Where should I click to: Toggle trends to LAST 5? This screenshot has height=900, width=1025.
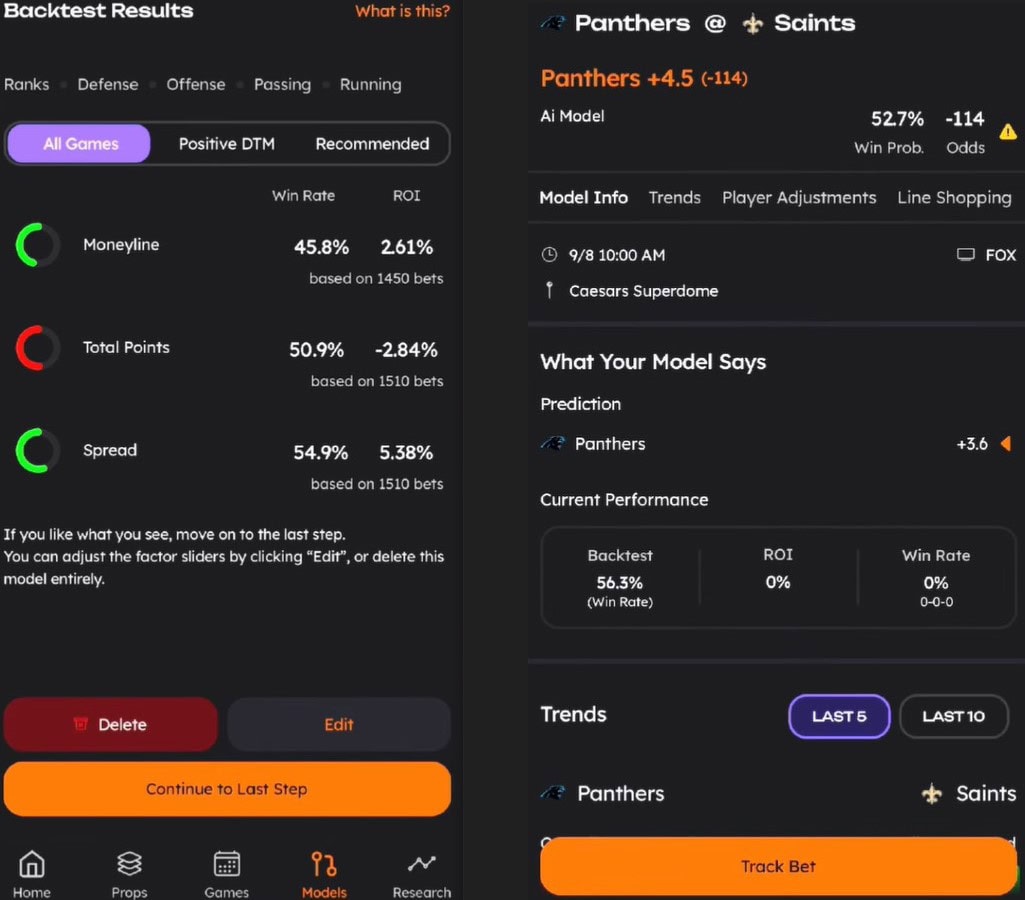coord(839,716)
